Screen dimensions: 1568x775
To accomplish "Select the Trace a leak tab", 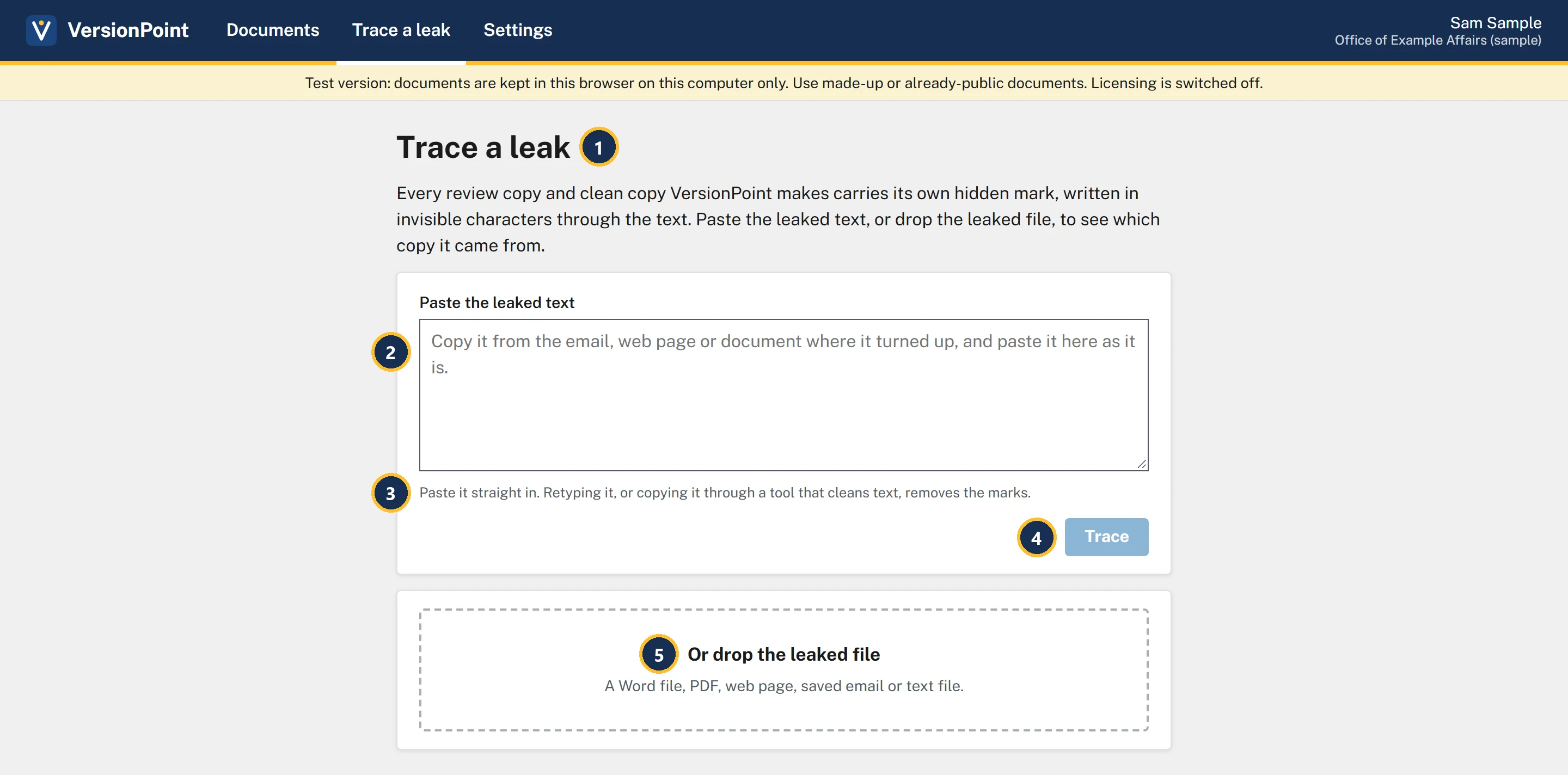I will (x=401, y=30).
